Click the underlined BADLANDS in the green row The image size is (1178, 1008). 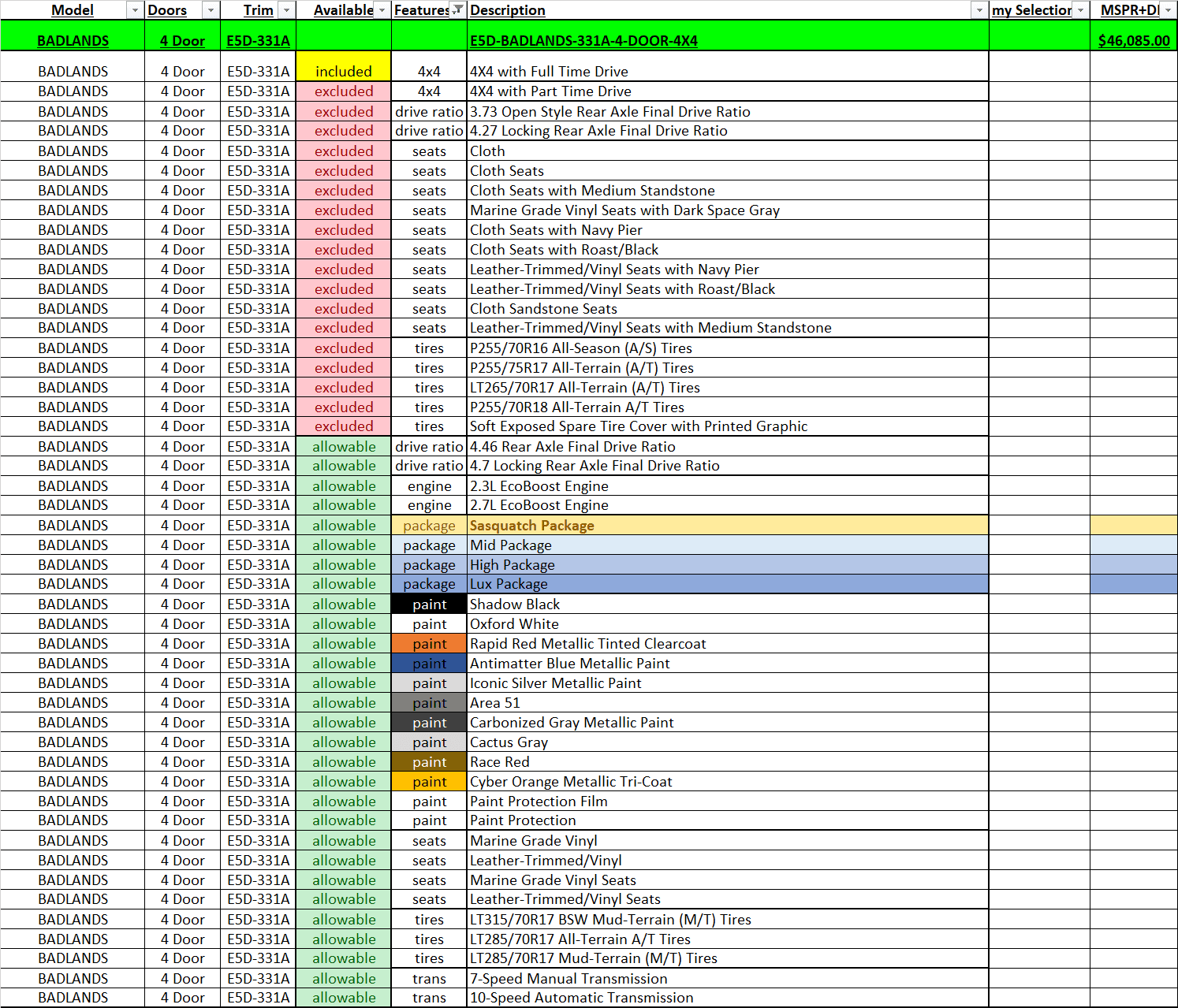73,41
